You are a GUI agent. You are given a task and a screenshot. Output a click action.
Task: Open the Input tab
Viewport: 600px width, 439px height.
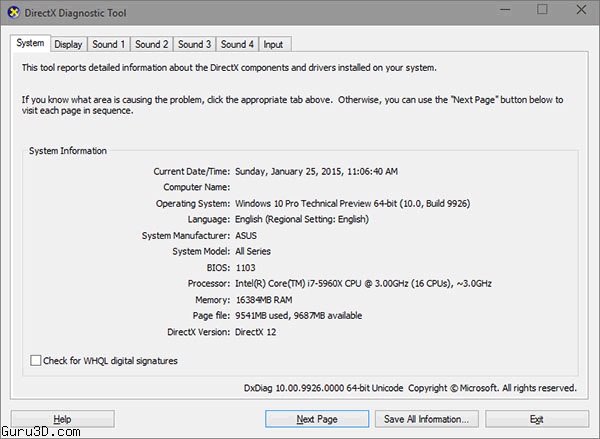[275, 44]
